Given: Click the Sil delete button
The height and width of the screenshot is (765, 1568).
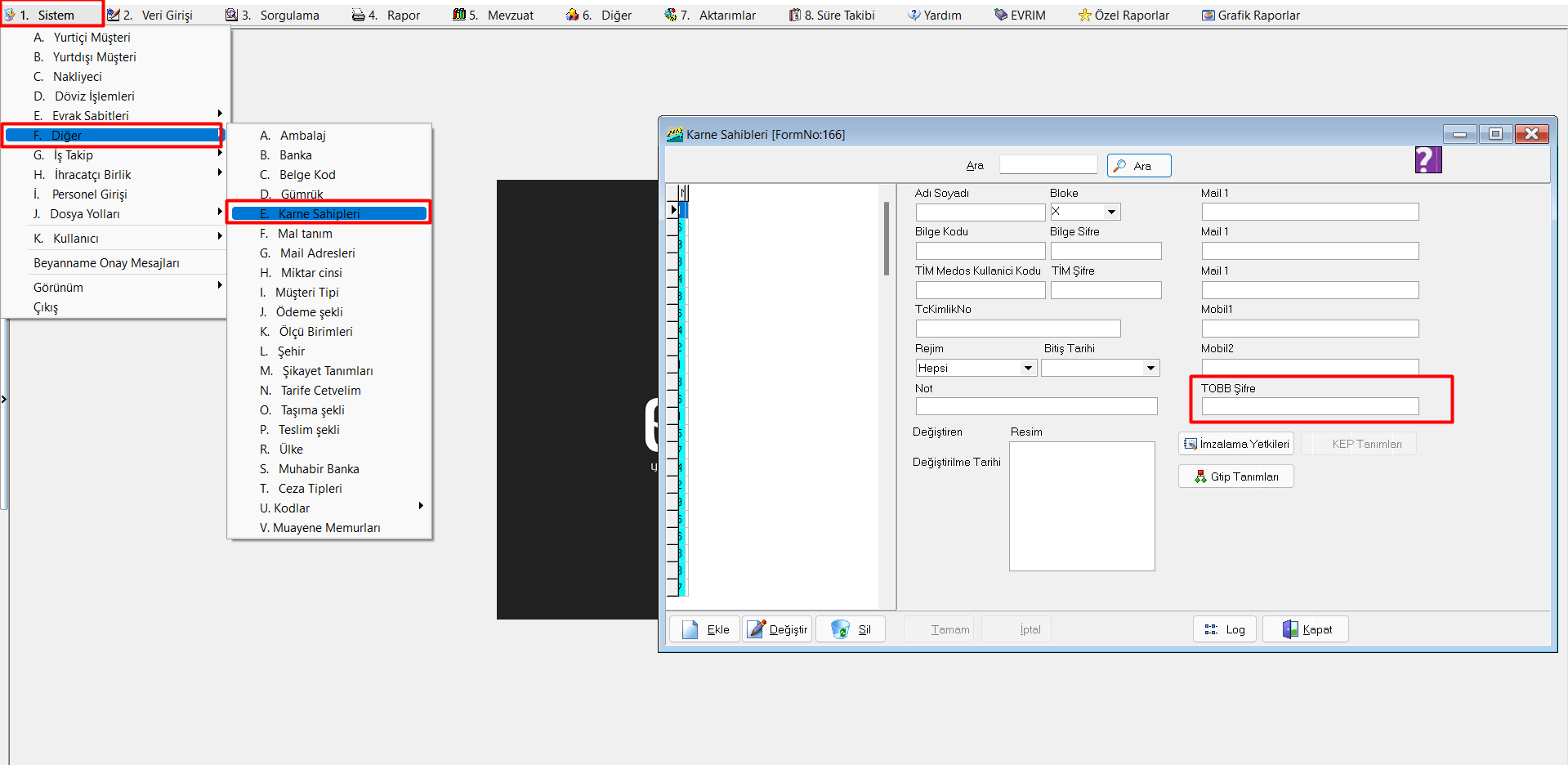Looking at the screenshot, I should (x=851, y=629).
